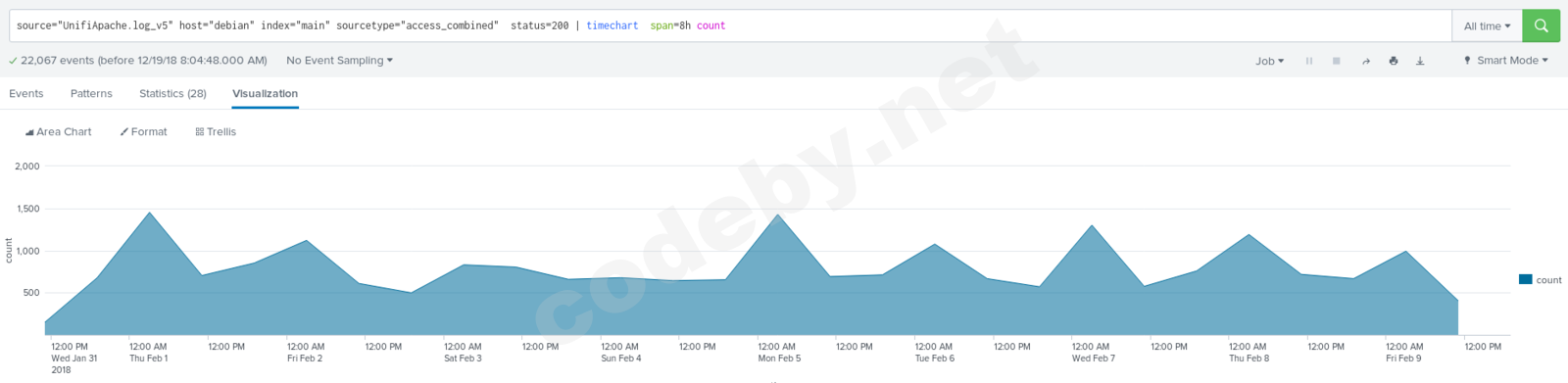Click the 1,500 y-axis value
Image resolution: width=1568 pixels, height=383 pixels.
click(x=28, y=209)
